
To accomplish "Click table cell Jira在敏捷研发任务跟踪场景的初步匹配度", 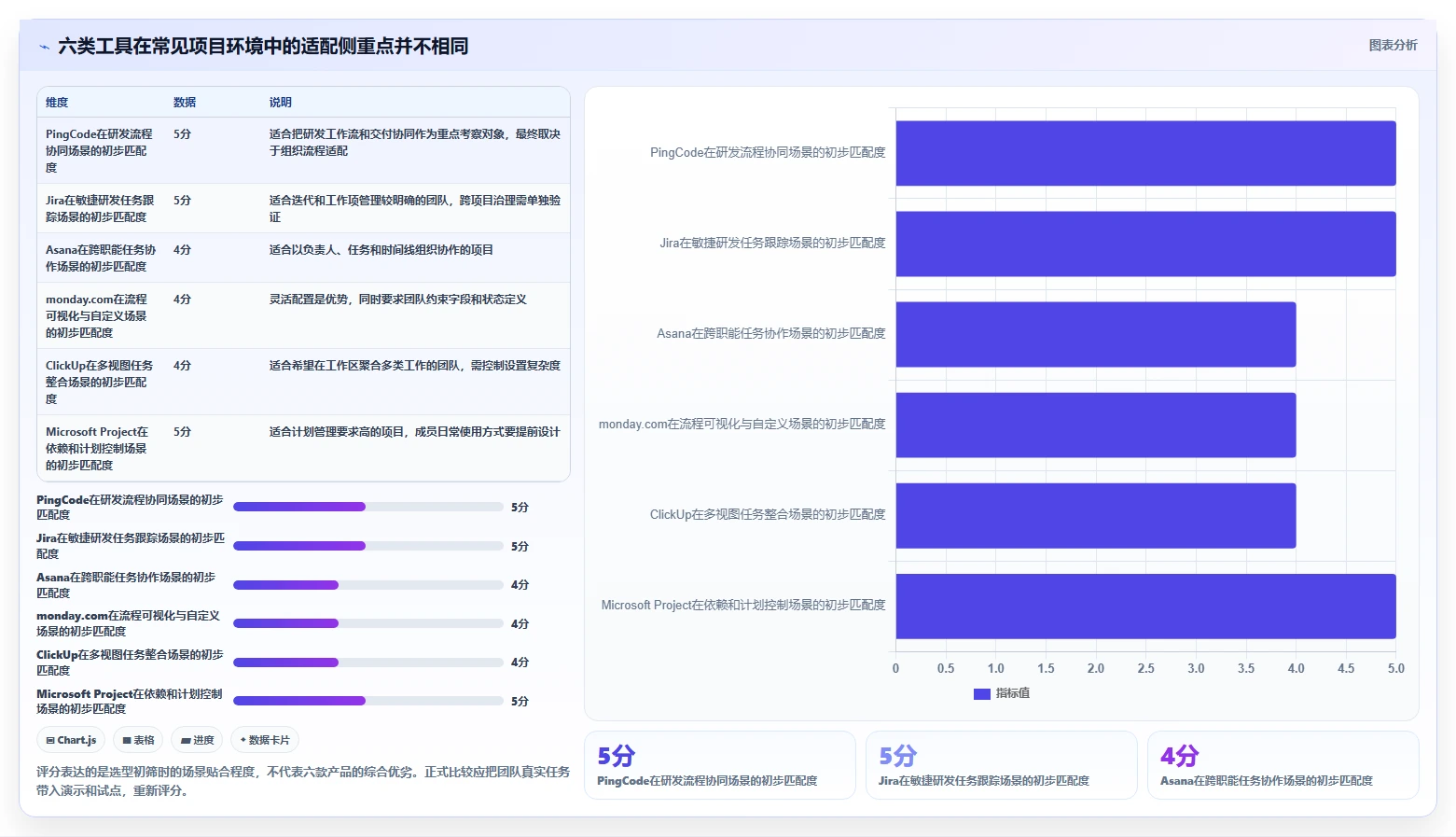I will tap(101, 209).
